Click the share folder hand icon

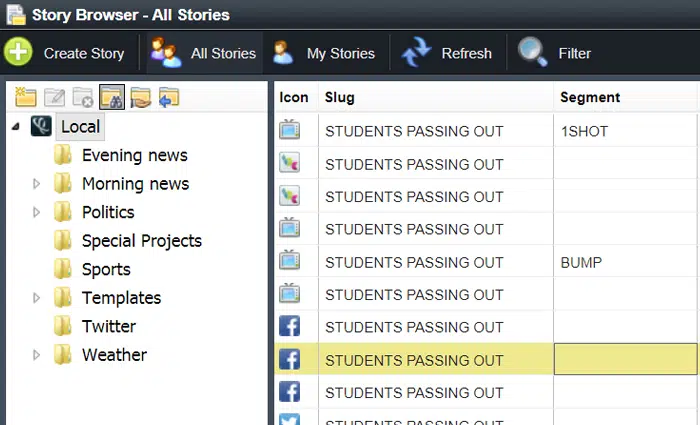coord(140,97)
